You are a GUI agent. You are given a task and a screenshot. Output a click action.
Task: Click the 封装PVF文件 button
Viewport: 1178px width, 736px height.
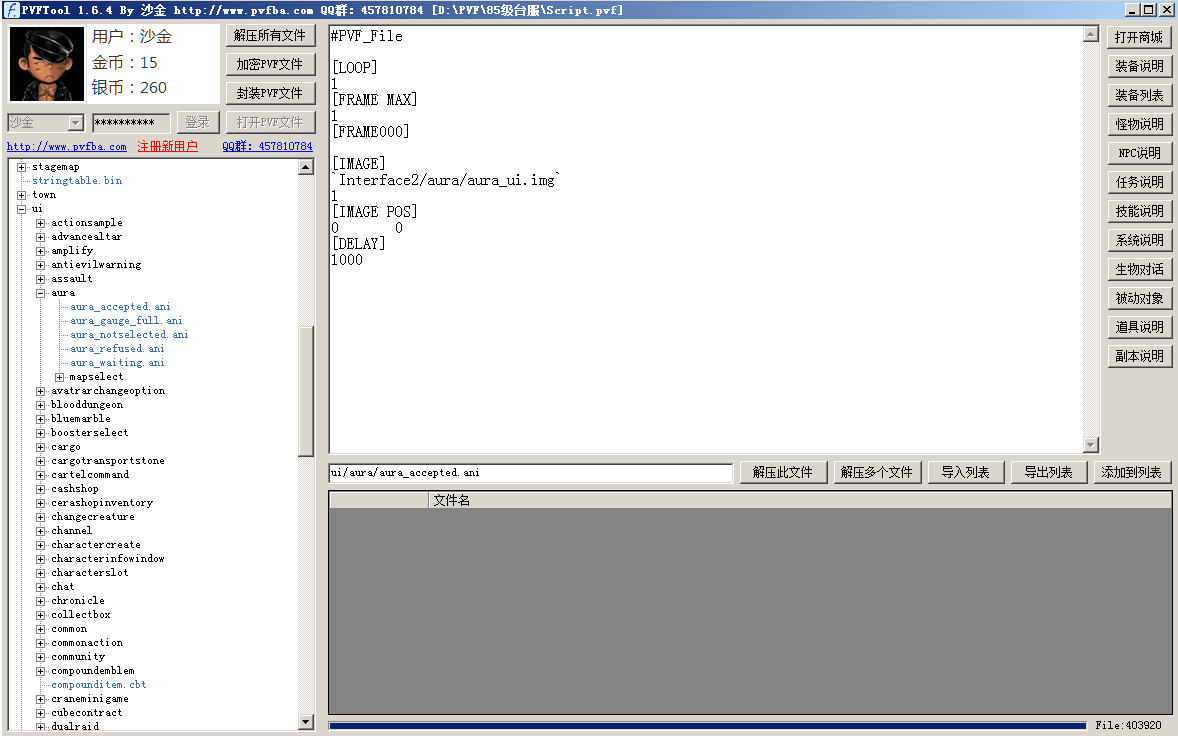click(270, 93)
